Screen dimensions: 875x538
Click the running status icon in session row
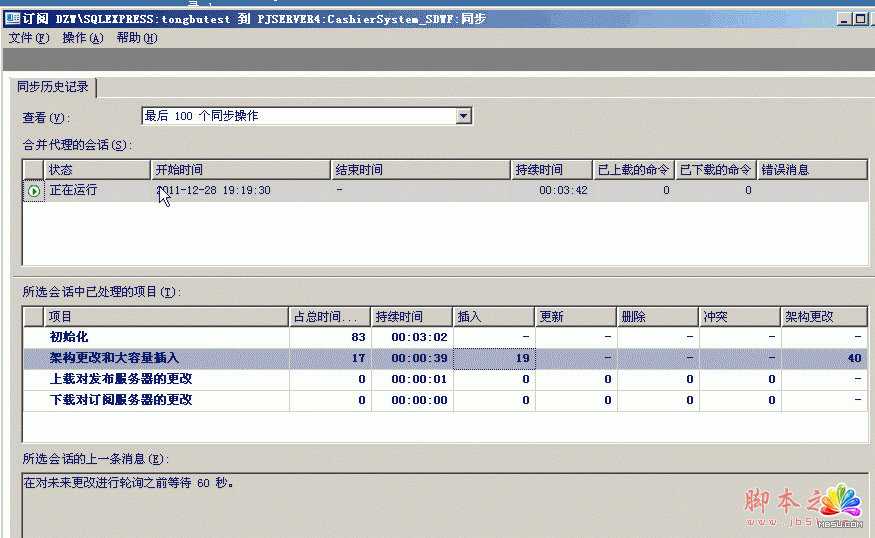(34, 191)
